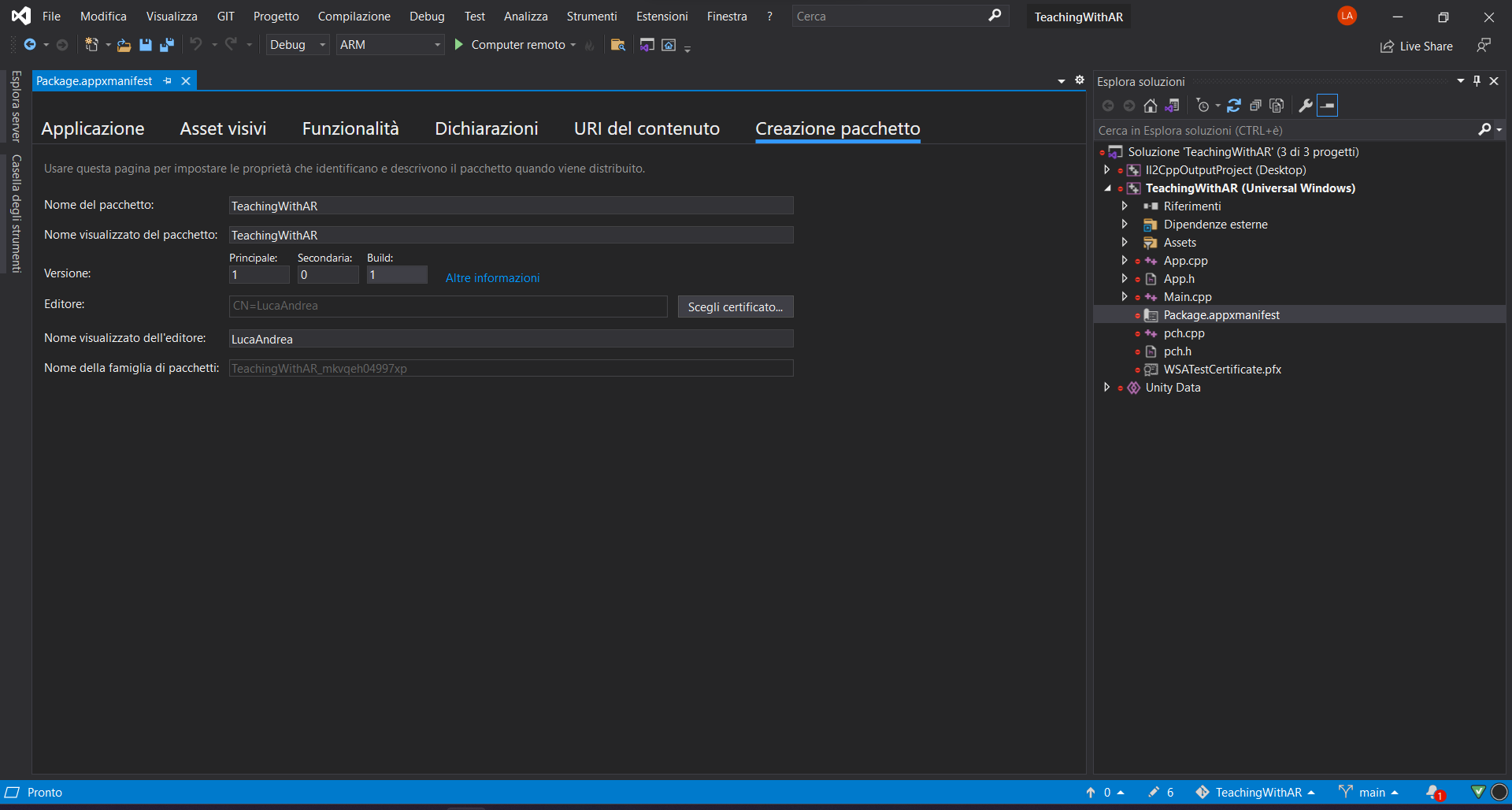
Task: Switch to the URI del contenuto tab
Action: click(647, 128)
